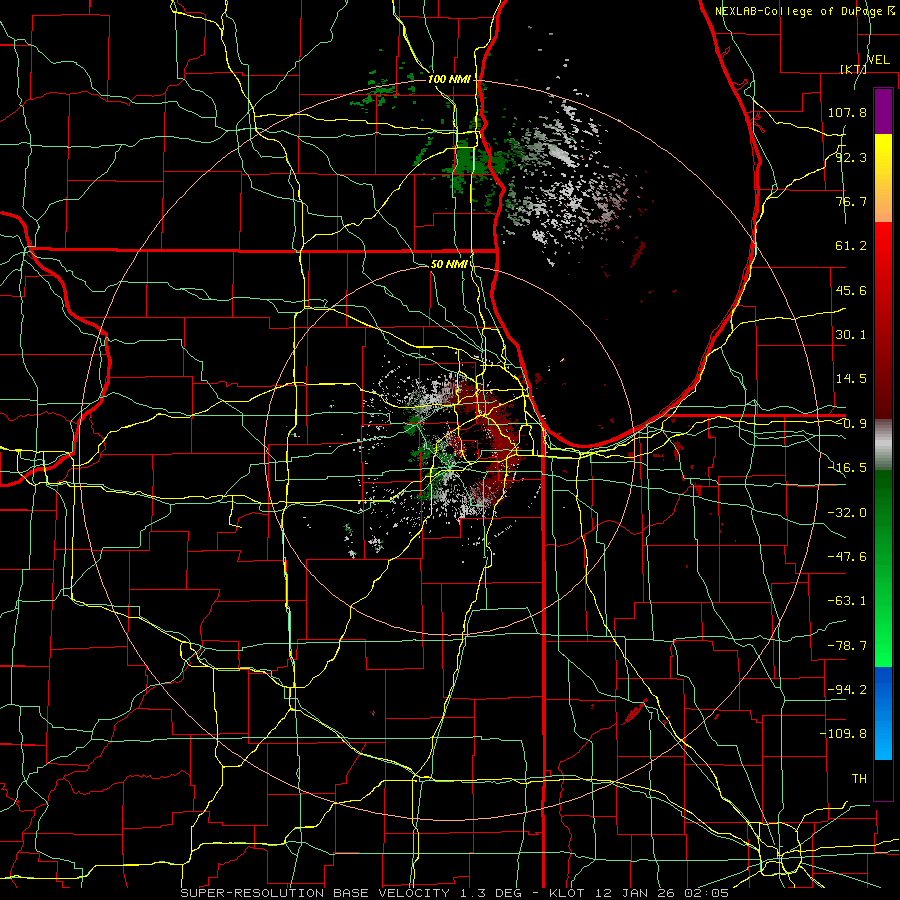The image size is (900, 900).
Task: Click the -47.6 legend value
Action: pyautogui.click(x=847, y=557)
